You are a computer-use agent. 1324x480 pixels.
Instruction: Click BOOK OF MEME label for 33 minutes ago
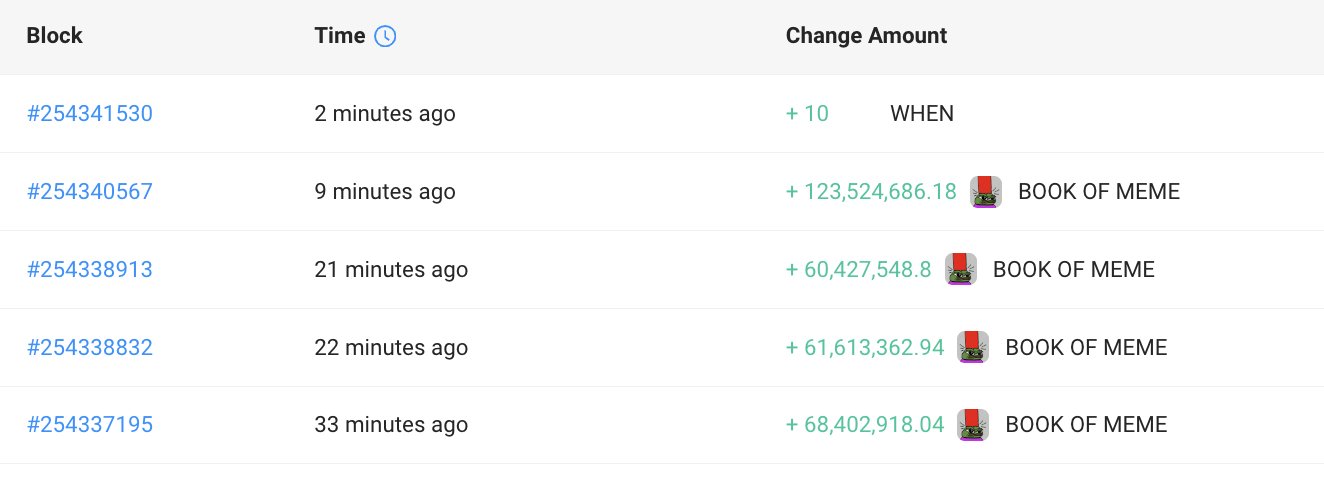[x=1086, y=425]
